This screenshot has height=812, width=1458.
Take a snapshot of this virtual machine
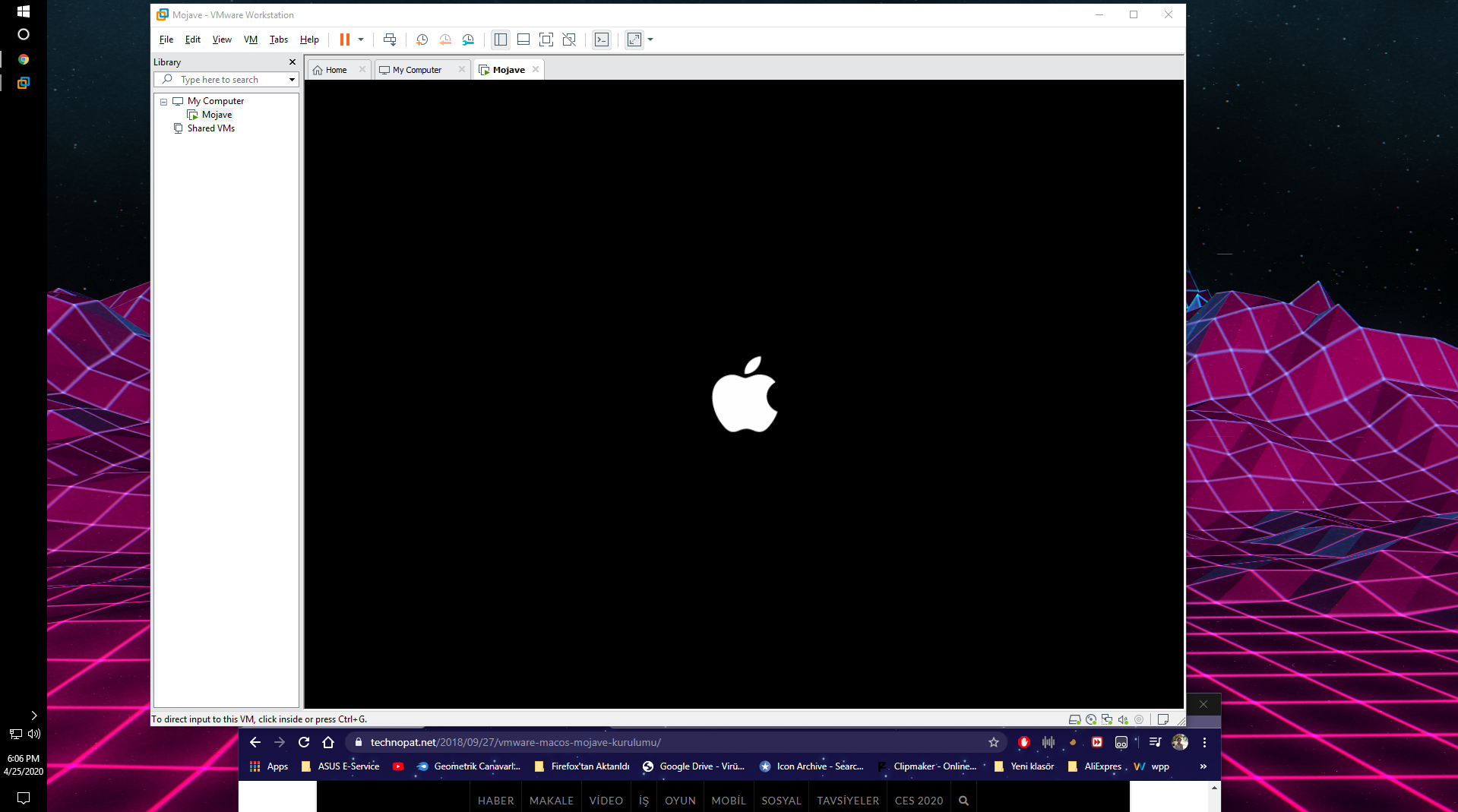coord(422,39)
